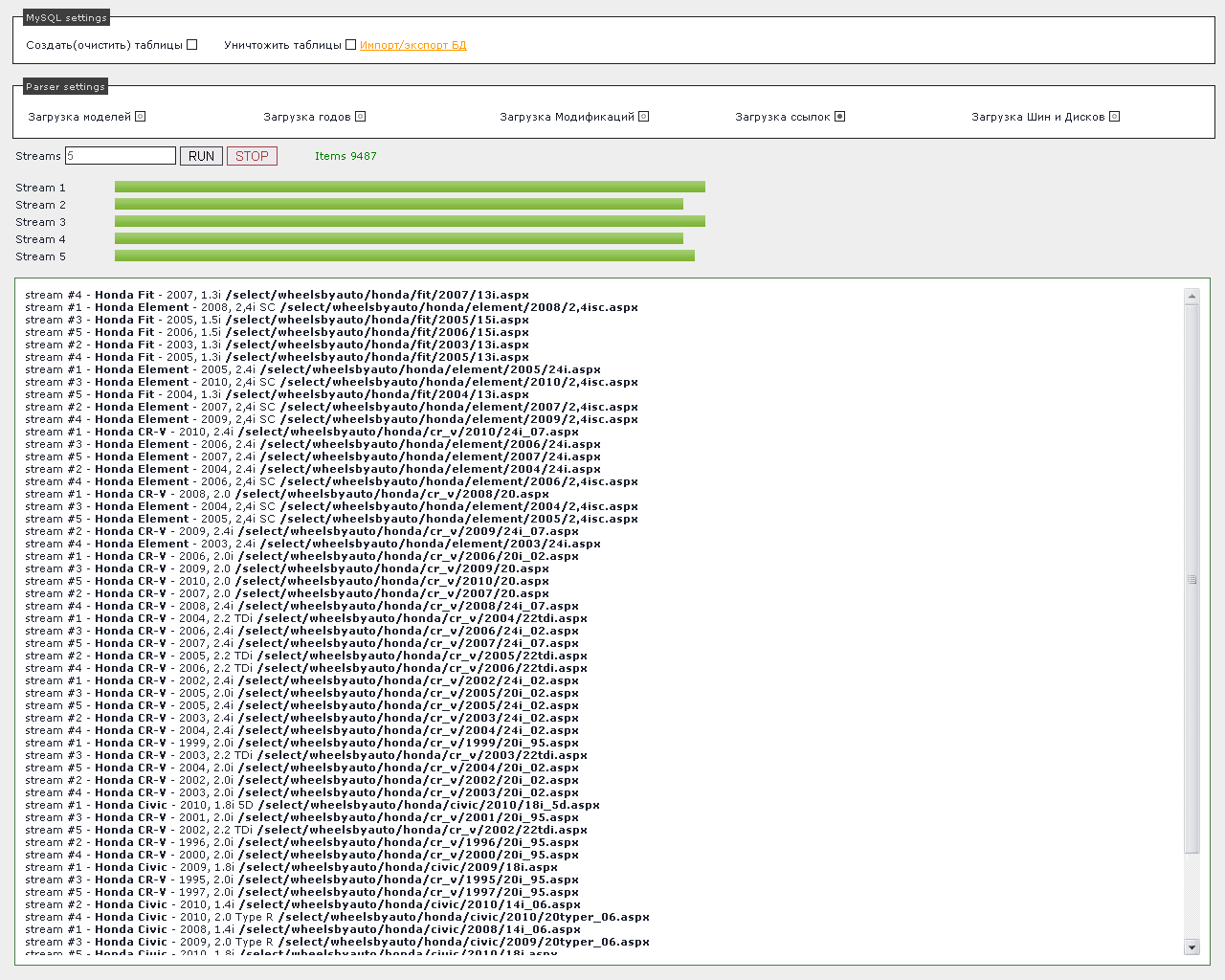
Task: Click log line Honda Fit 2006, 1.5i
Action: pyautogui.click(x=277, y=332)
